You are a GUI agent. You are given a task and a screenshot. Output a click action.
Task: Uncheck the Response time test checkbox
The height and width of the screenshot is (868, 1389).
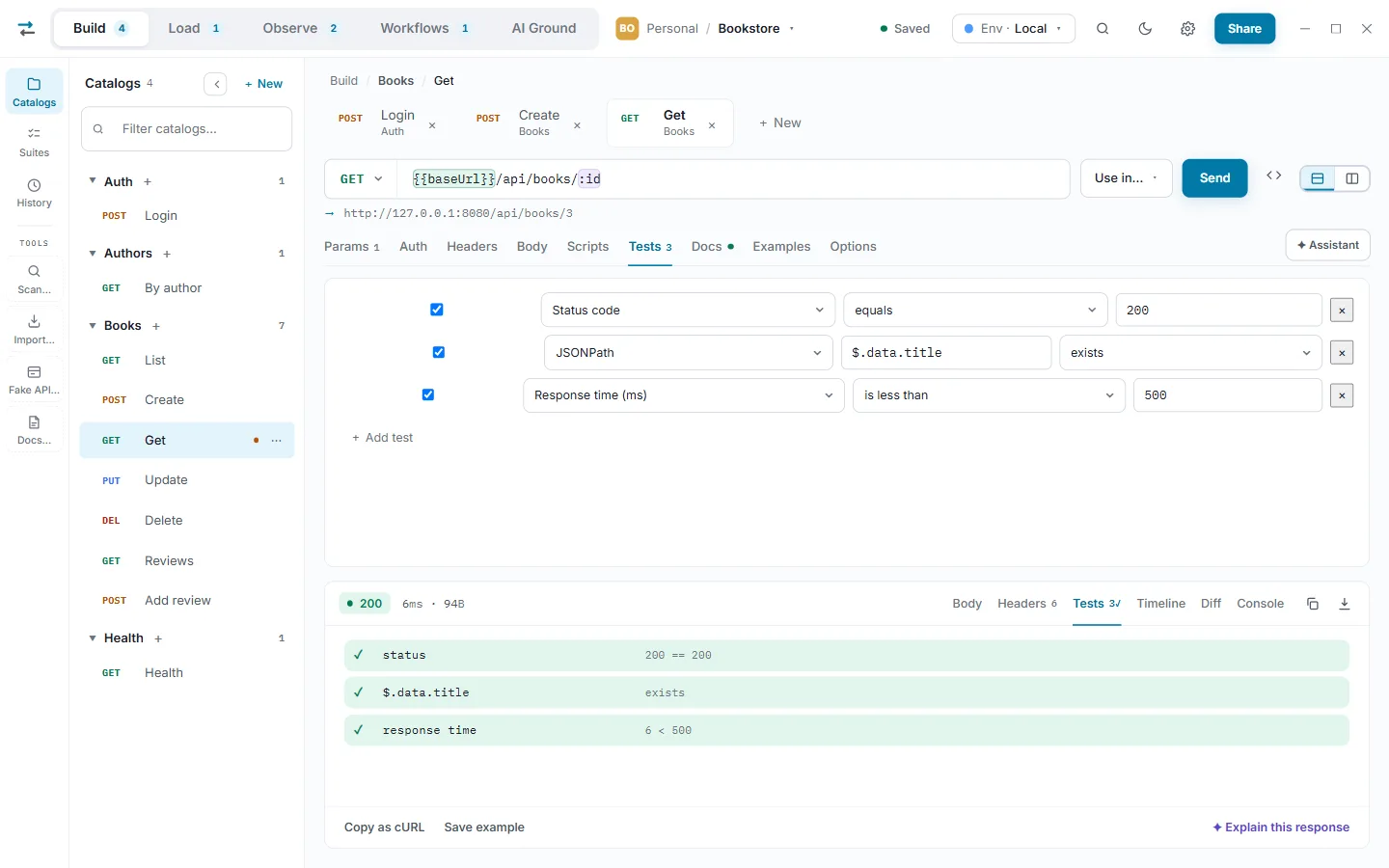click(x=428, y=394)
